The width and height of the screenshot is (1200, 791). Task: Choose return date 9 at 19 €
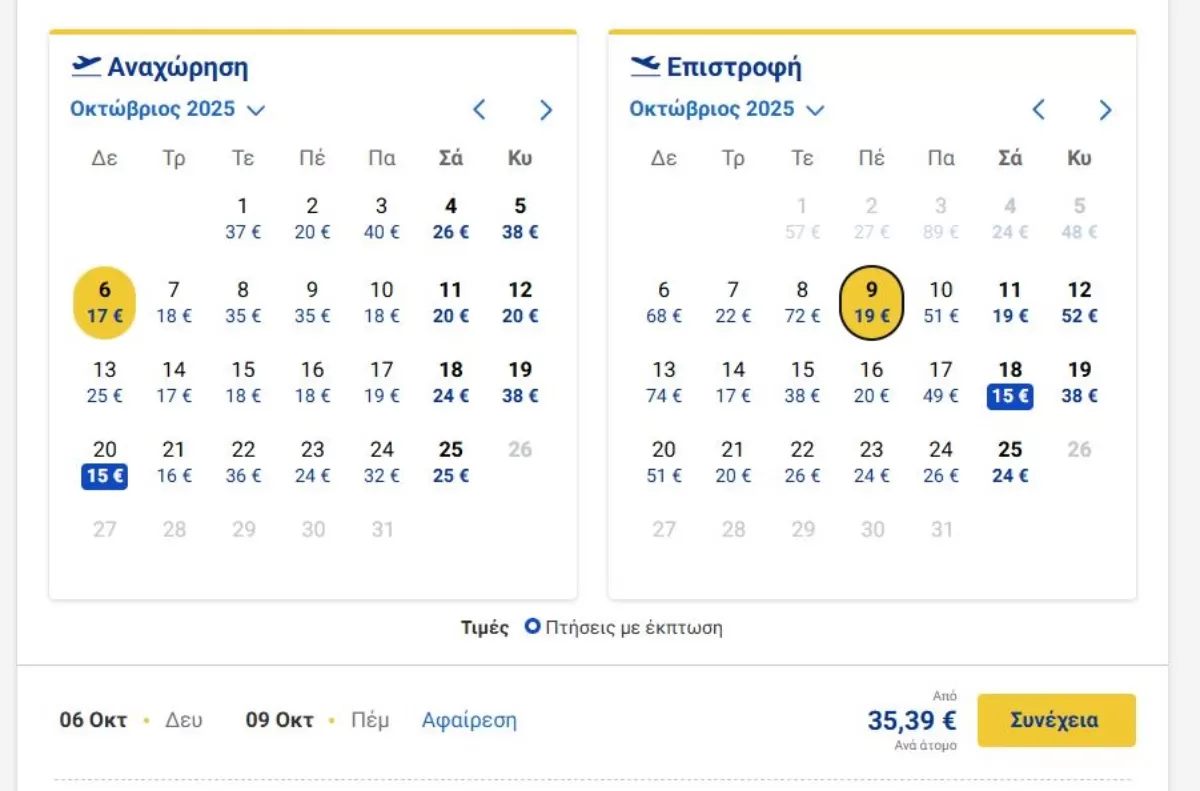(x=871, y=303)
